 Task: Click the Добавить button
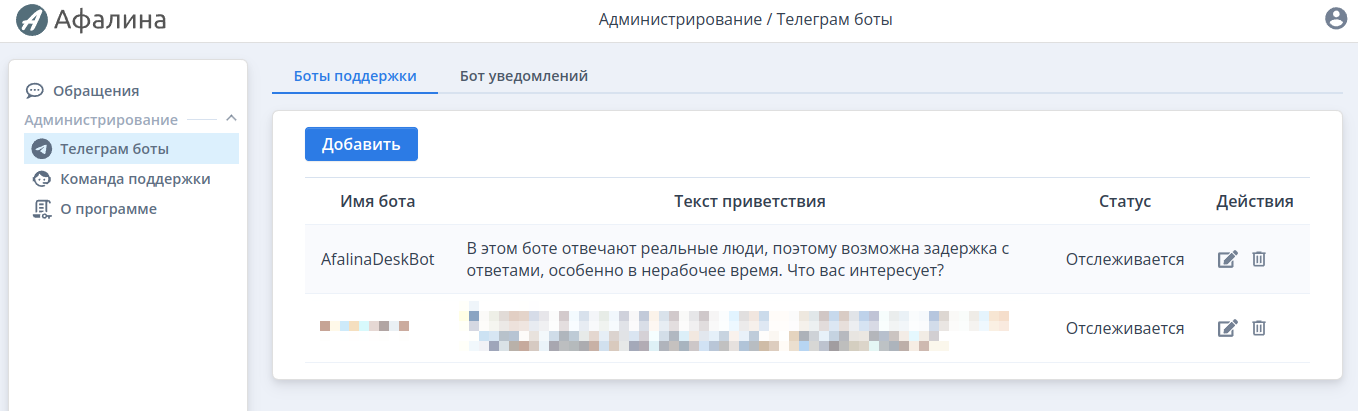pos(361,144)
